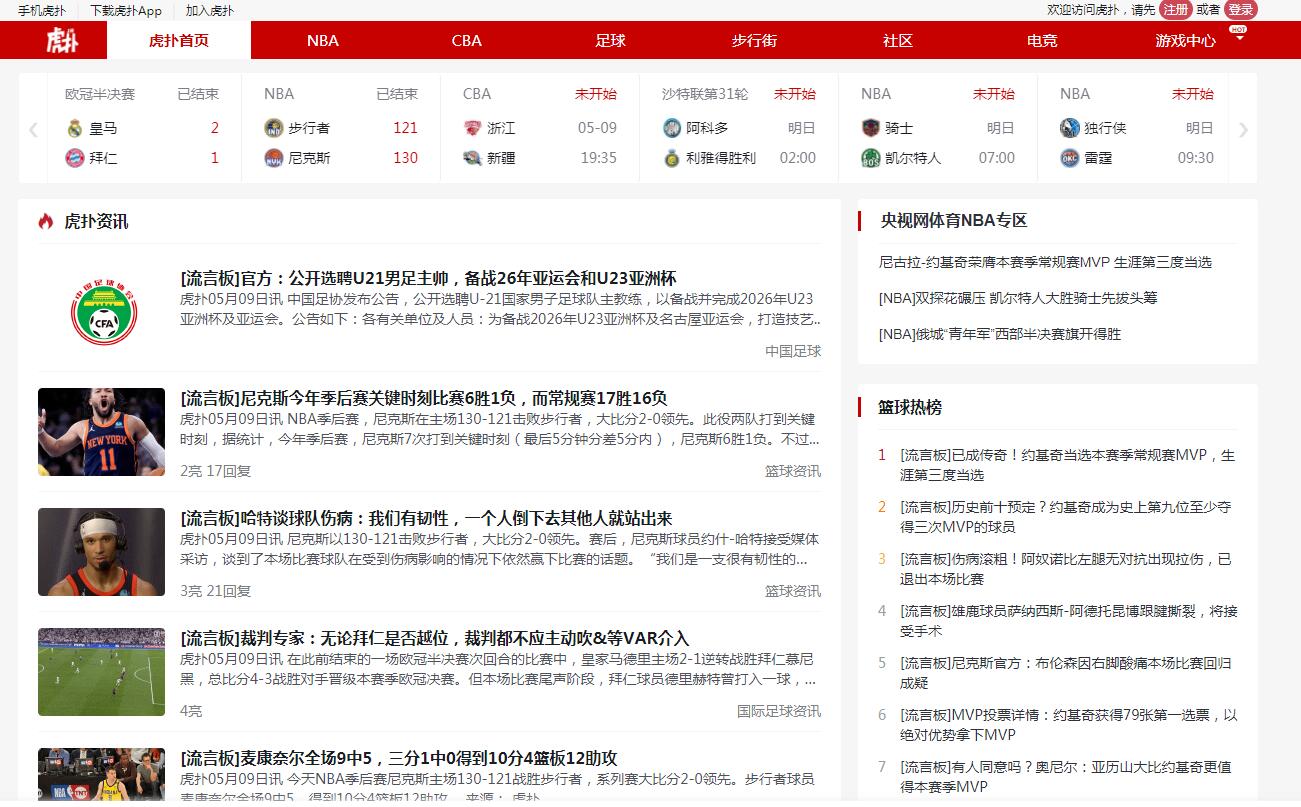Screen dimensions: 1301x807
Task: Click the Pacers (步行者) team logo
Action: (273, 128)
